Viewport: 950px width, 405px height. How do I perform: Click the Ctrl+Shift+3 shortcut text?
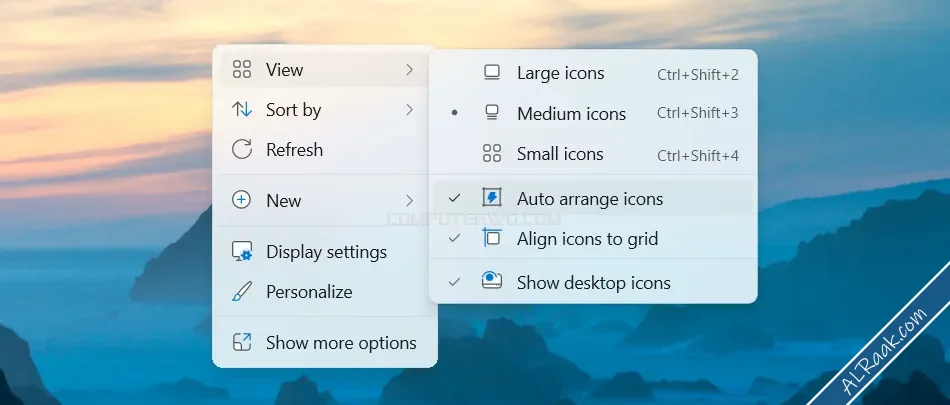(x=698, y=113)
